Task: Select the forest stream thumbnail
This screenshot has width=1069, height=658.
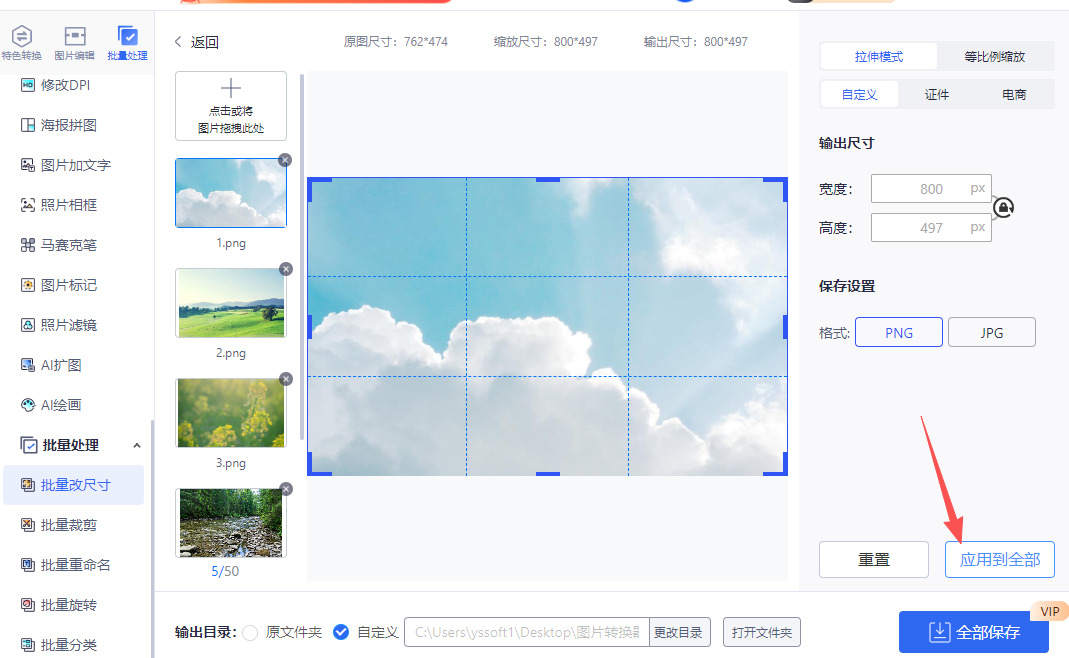Action: [x=230, y=523]
